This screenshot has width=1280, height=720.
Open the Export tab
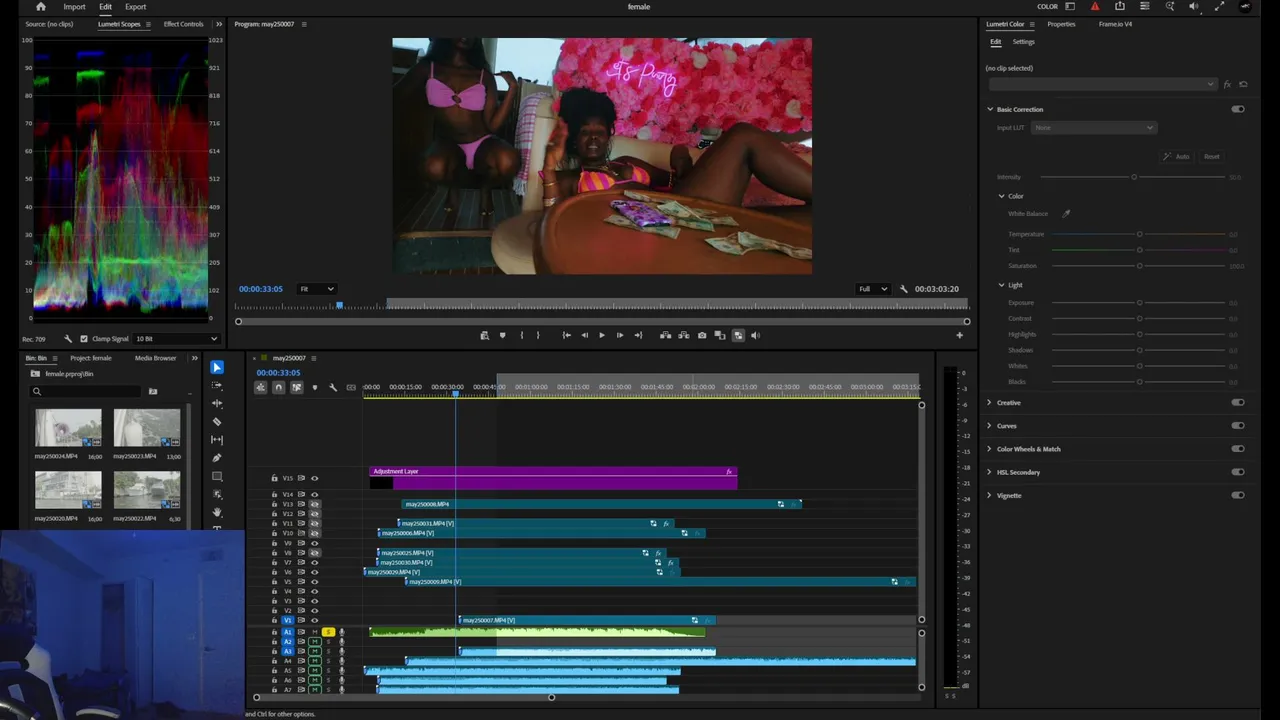point(135,7)
